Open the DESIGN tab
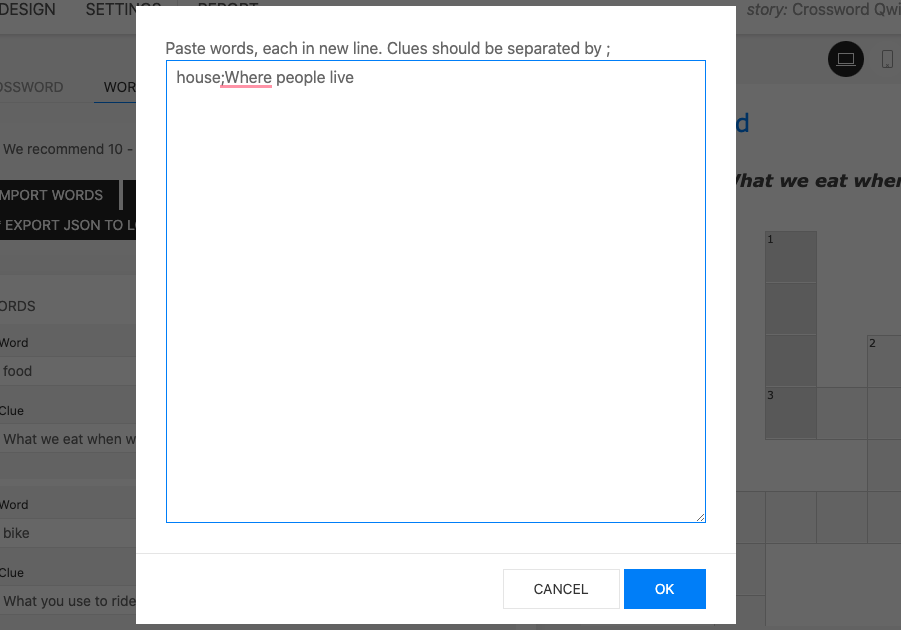Image resolution: width=901 pixels, height=630 pixels. point(28,10)
